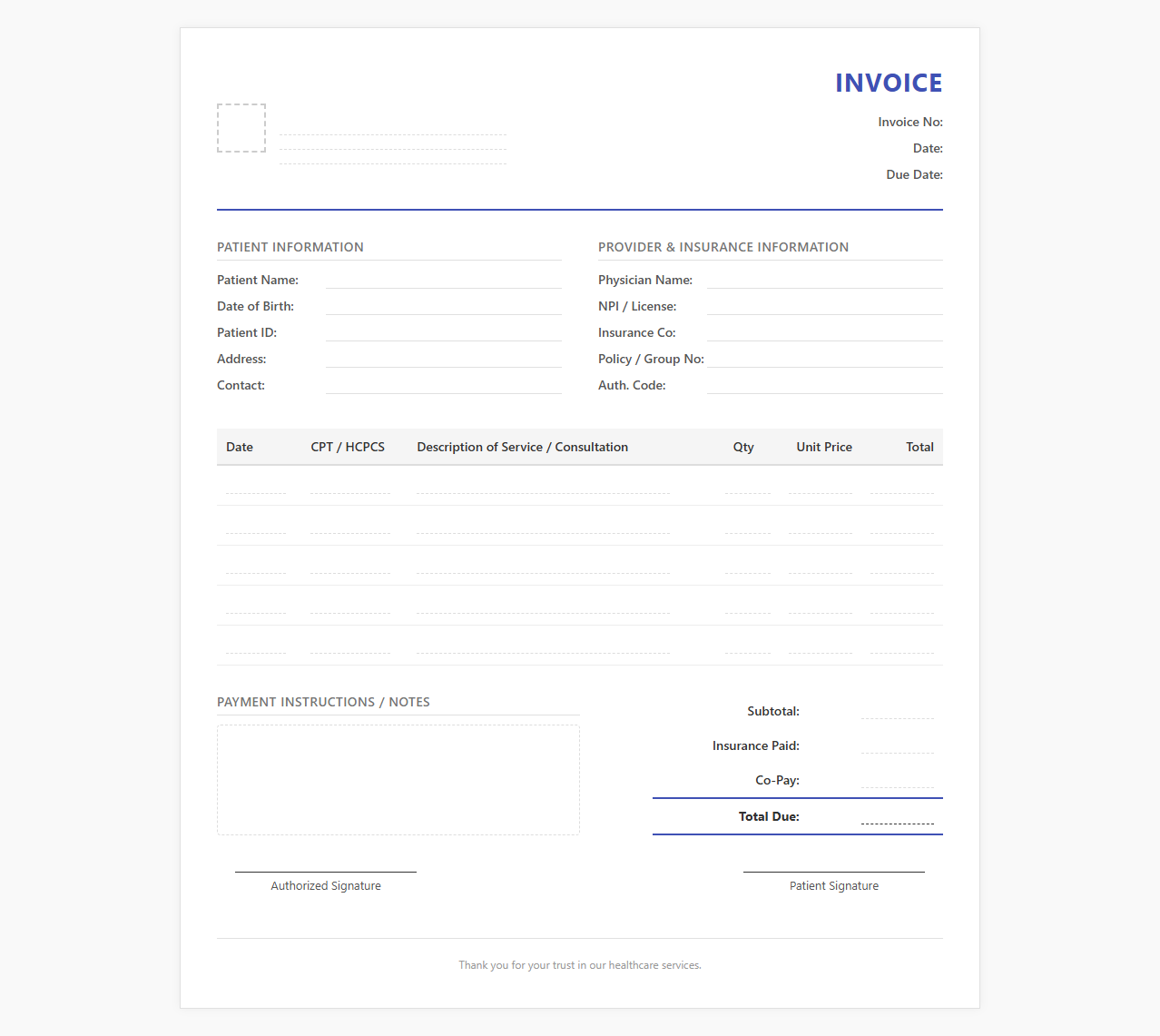Click the Authorized Signature line

coord(326,871)
